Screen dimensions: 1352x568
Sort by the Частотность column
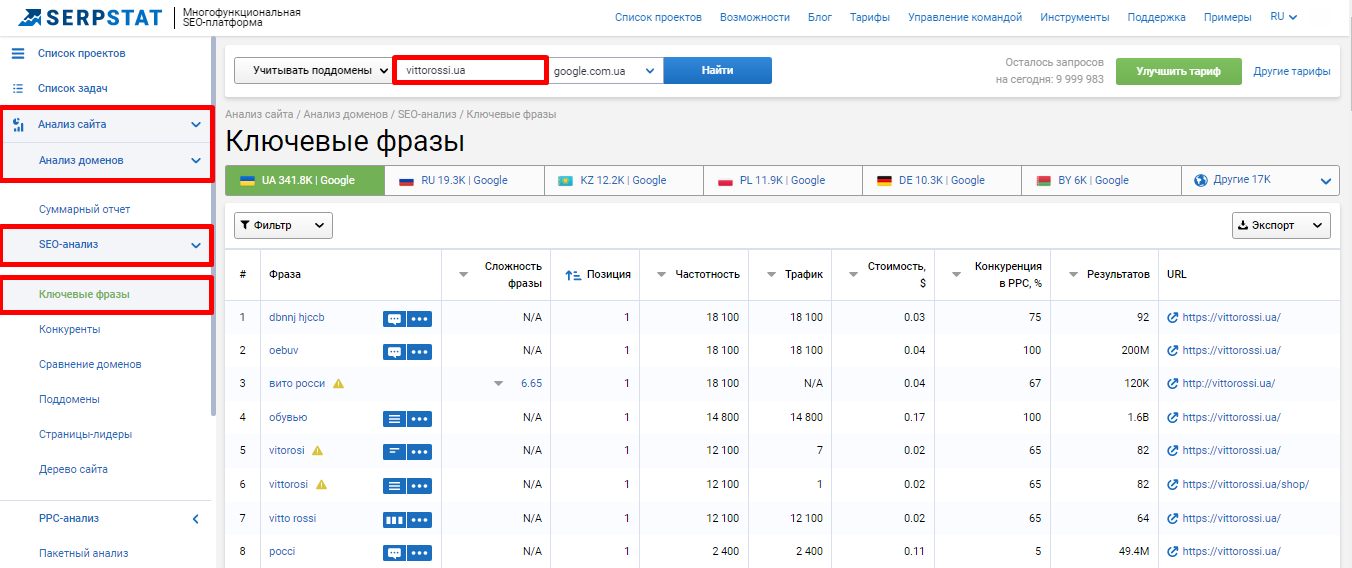click(706, 274)
